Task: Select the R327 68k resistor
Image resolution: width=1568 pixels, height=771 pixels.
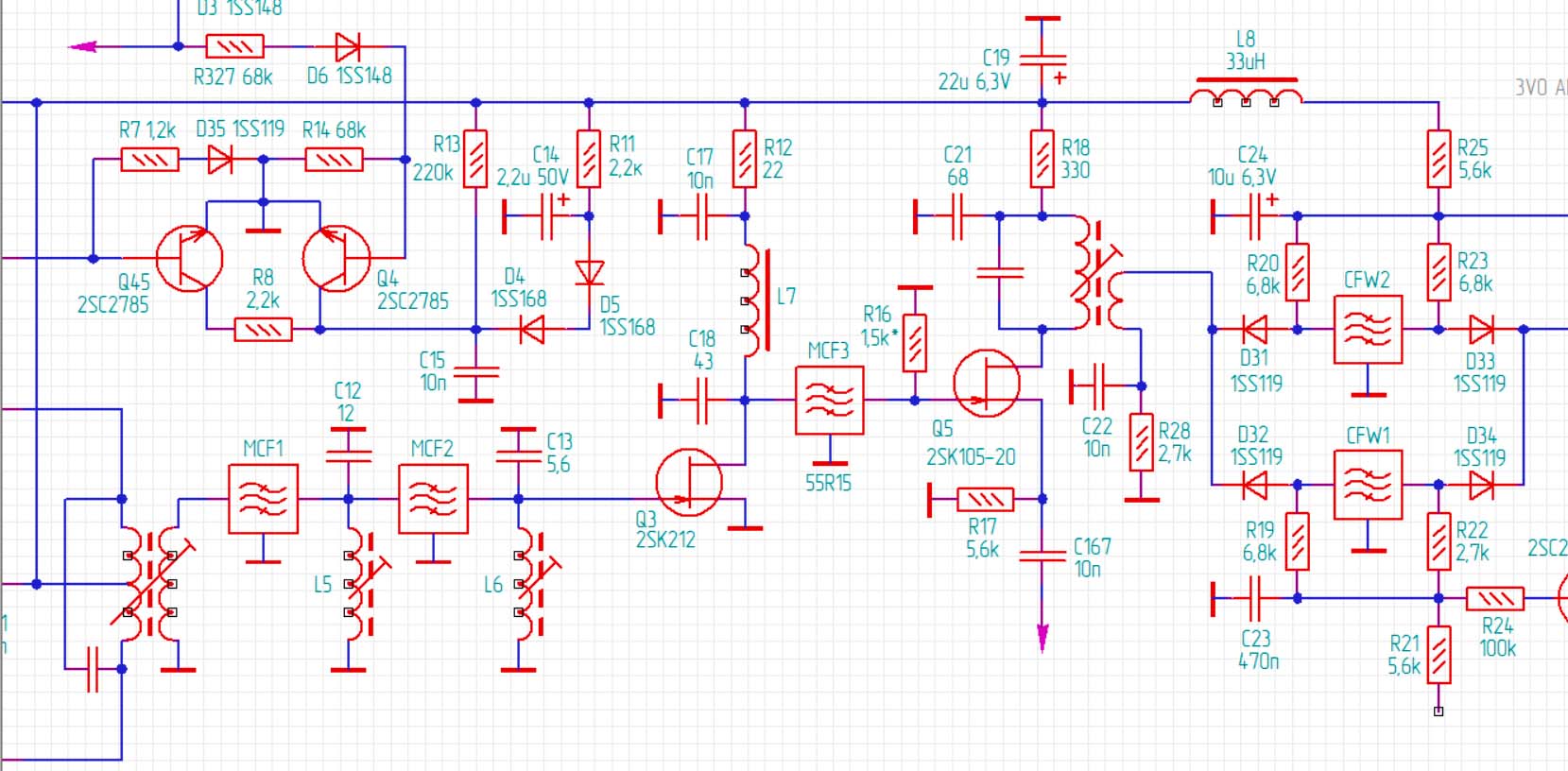Action: pyautogui.click(x=234, y=46)
